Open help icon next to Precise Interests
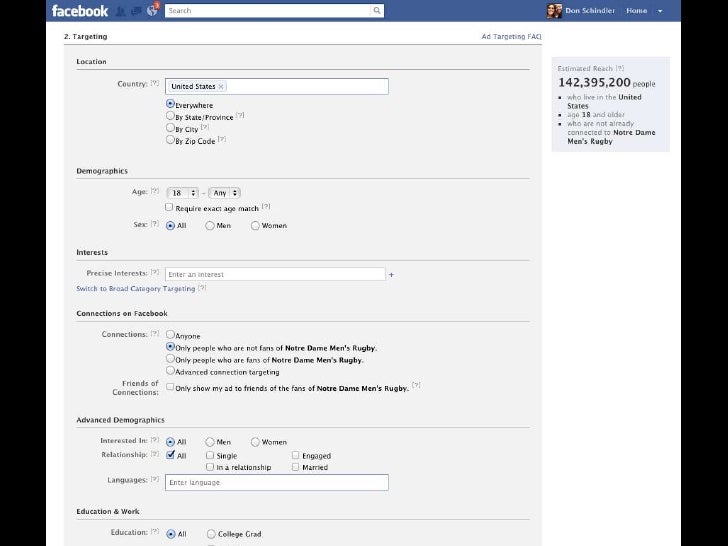The width and height of the screenshot is (728, 546). 155,273
